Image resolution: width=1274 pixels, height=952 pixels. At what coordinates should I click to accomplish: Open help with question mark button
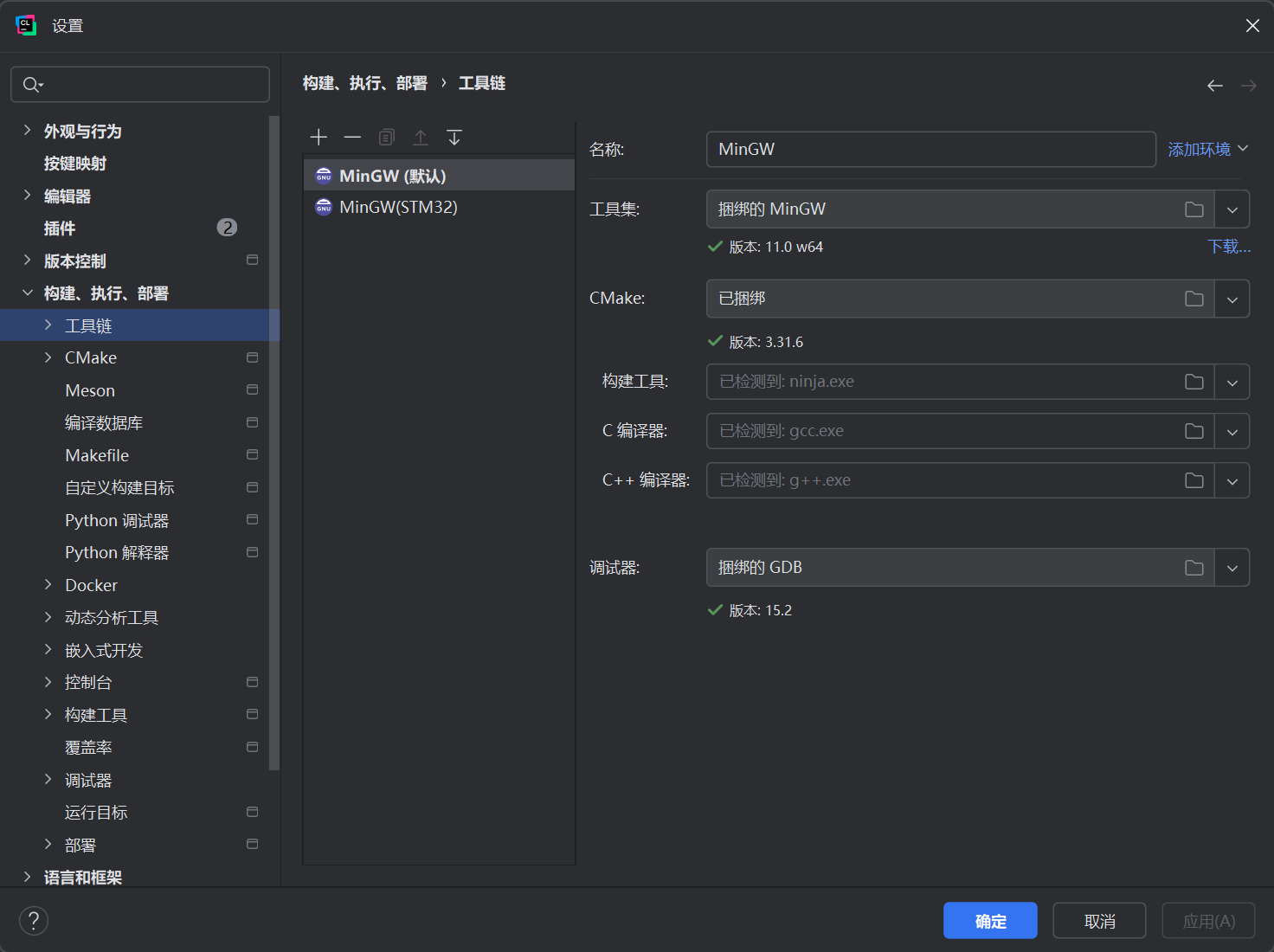click(34, 920)
